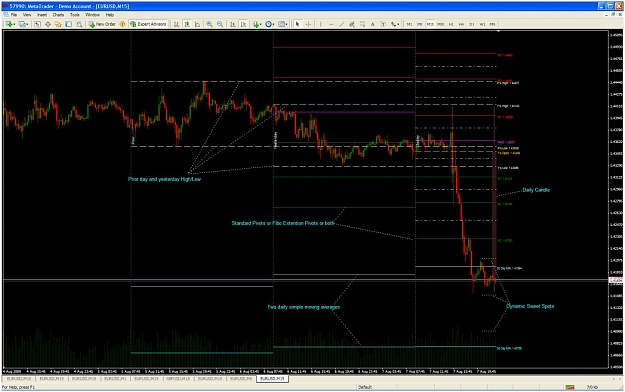Expand the Templates dropdown arrow
Image resolution: width=625 pixels, height=392 pixels.
coord(287,24)
